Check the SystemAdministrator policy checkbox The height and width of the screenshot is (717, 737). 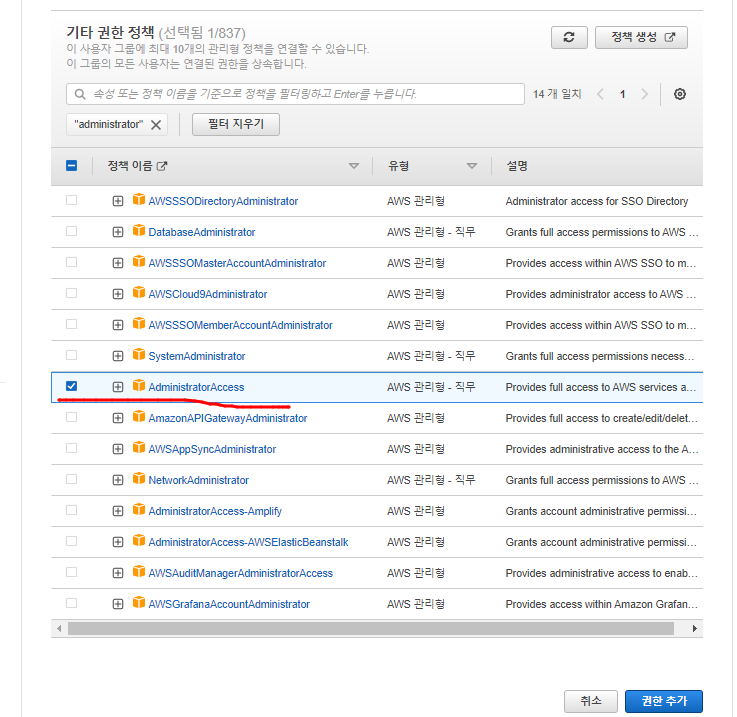coord(71,355)
